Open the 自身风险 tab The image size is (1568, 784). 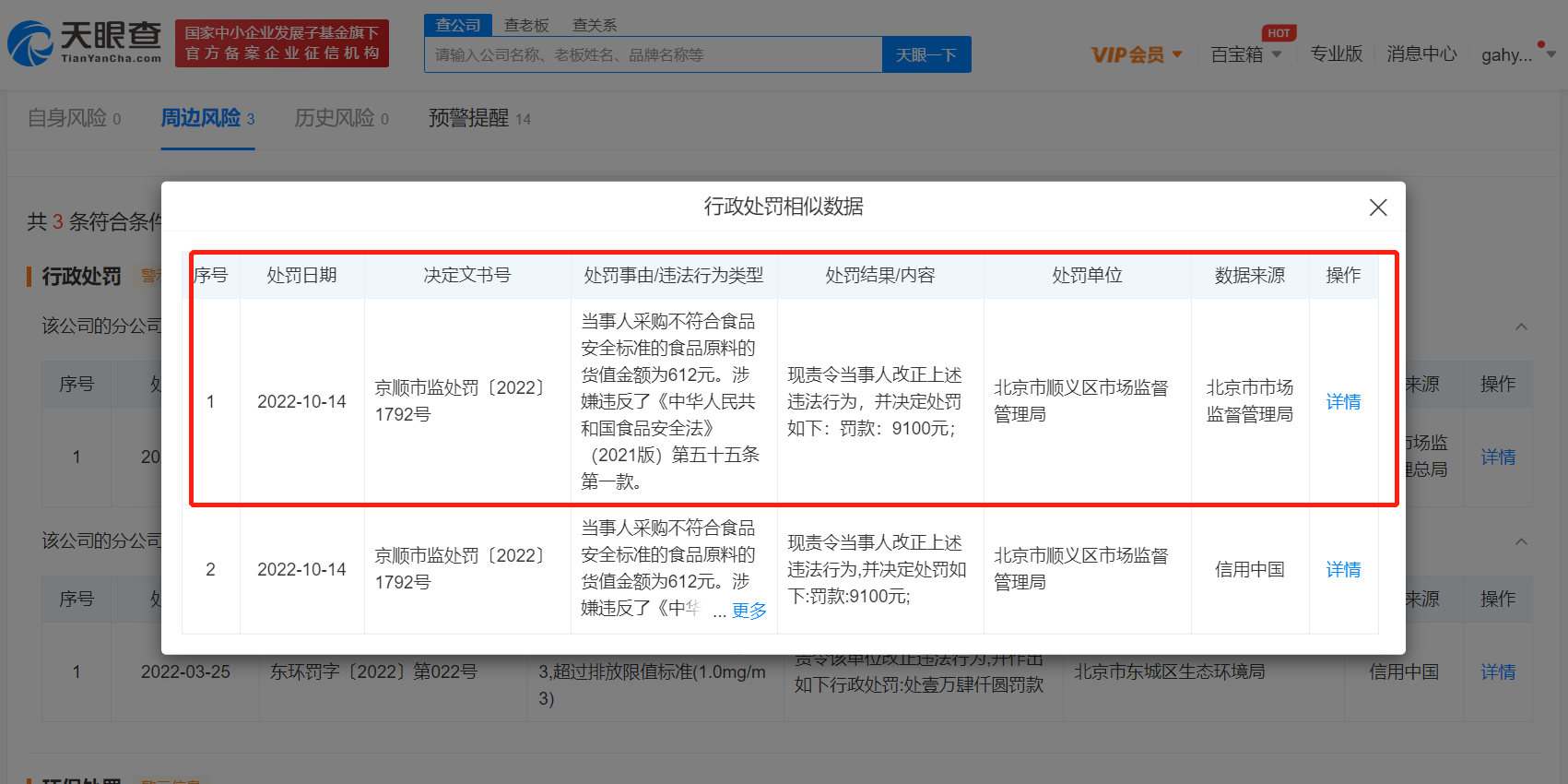pyautogui.click(x=74, y=118)
